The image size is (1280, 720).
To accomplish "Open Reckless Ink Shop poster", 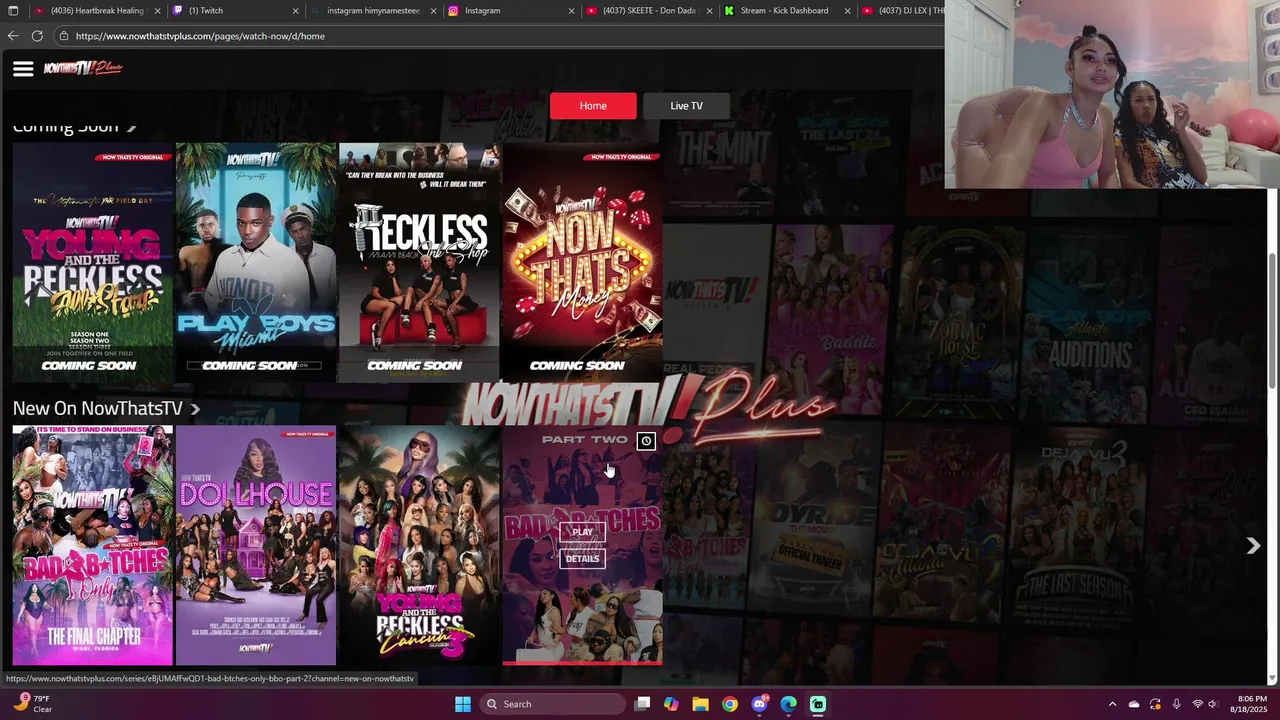I will [419, 262].
